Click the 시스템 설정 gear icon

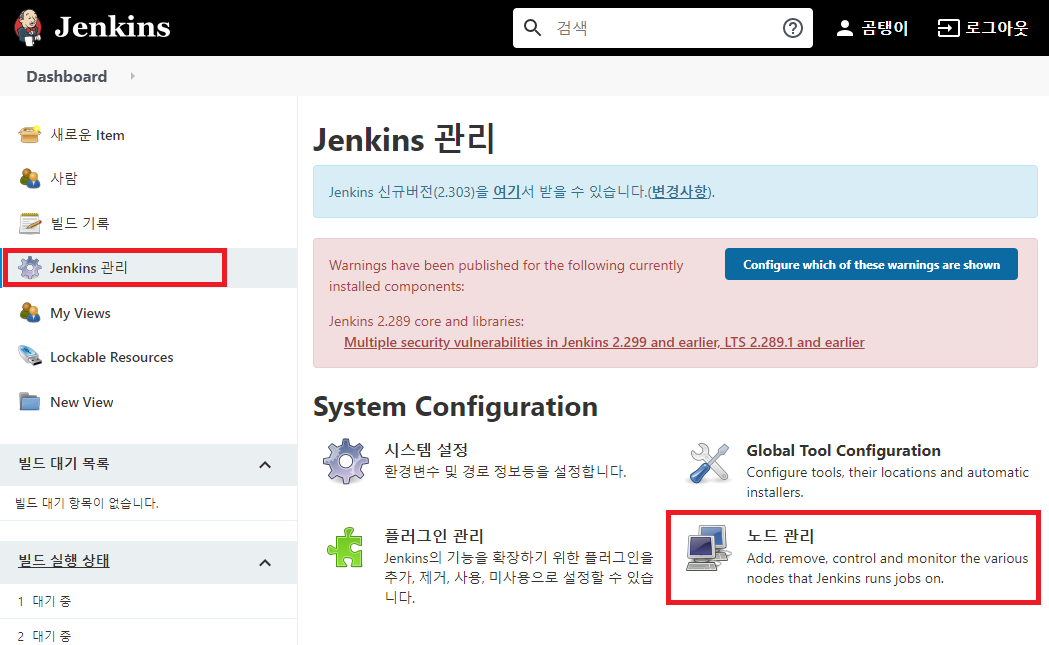point(345,461)
